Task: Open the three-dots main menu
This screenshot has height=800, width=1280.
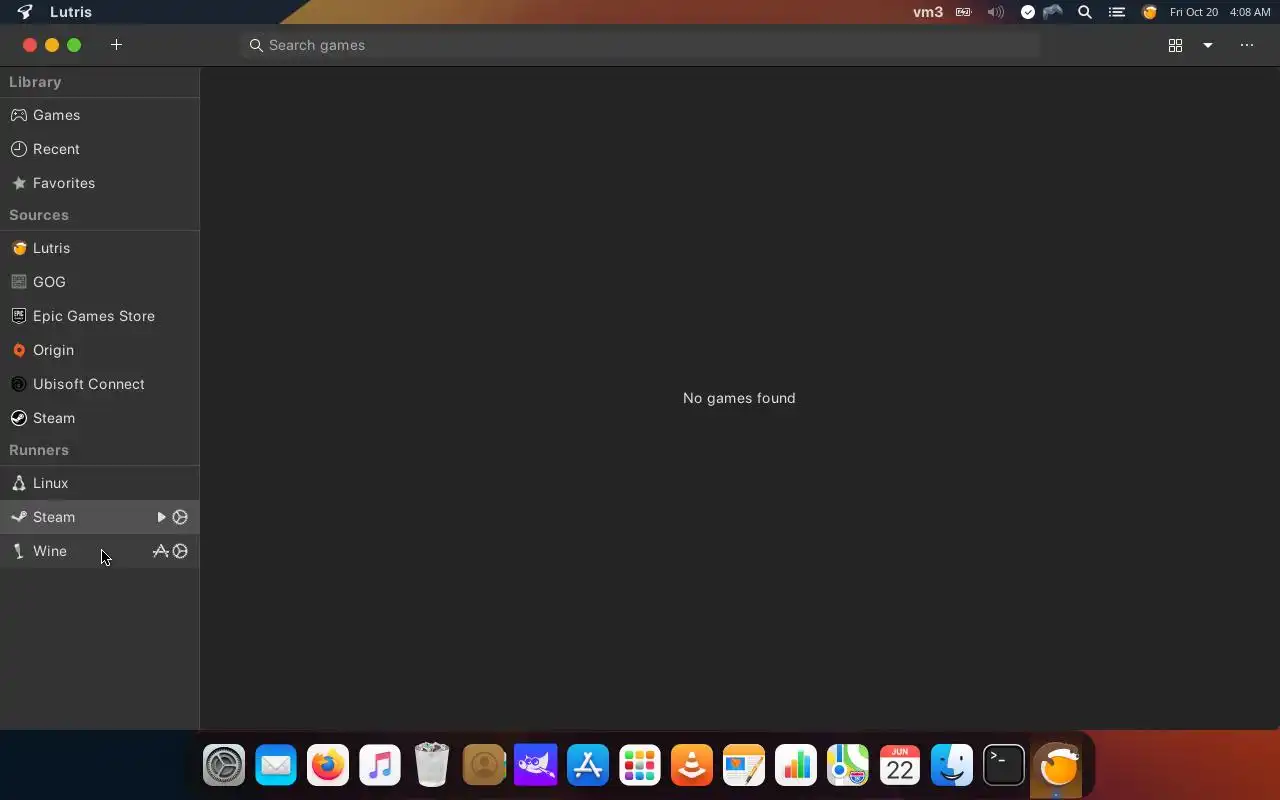Action: pyautogui.click(x=1246, y=45)
